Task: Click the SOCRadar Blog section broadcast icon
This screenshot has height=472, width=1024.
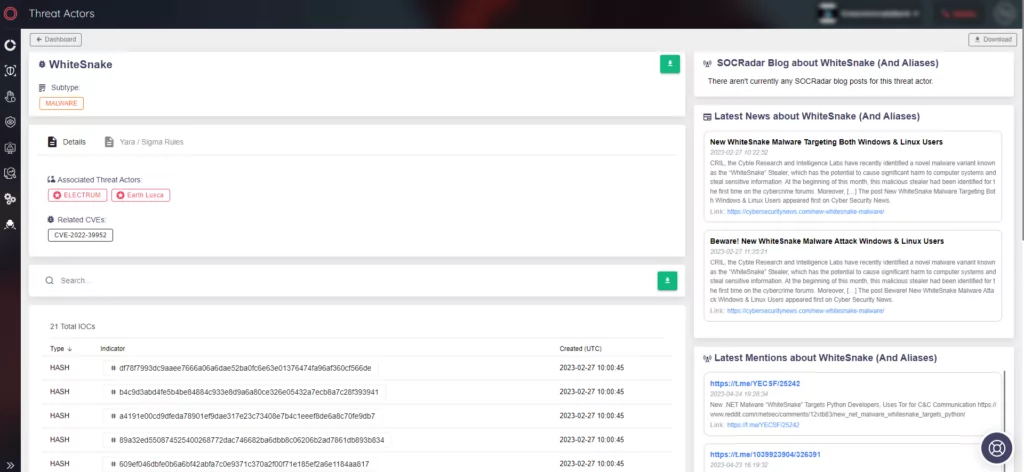Action: (707, 63)
